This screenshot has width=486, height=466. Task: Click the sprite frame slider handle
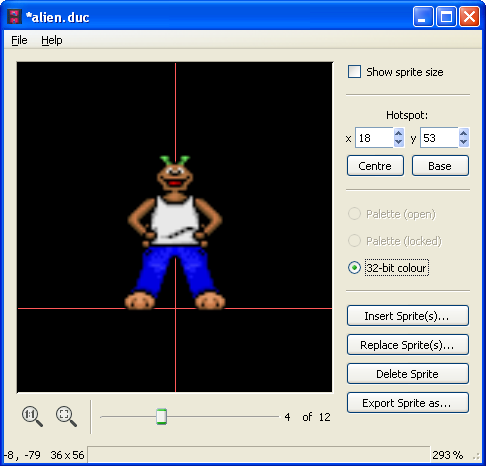coord(161,416)
